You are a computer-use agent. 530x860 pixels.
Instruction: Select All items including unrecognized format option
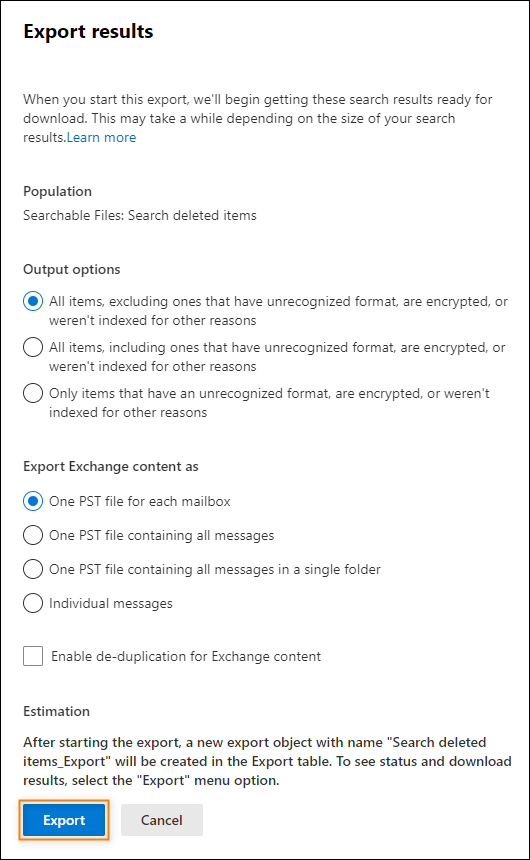(33, 347)
